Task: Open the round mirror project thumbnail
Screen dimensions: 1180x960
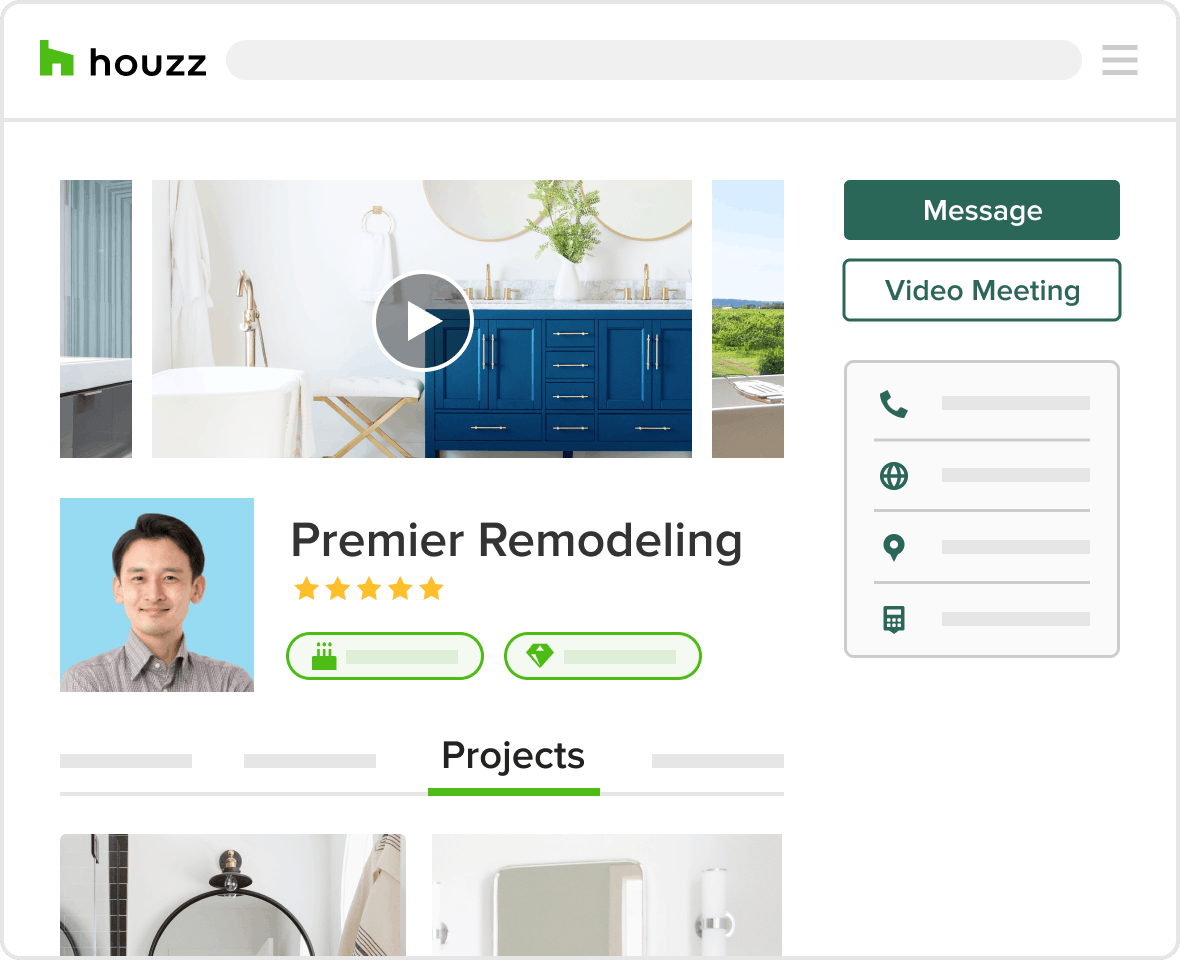Action: point(233,895)
